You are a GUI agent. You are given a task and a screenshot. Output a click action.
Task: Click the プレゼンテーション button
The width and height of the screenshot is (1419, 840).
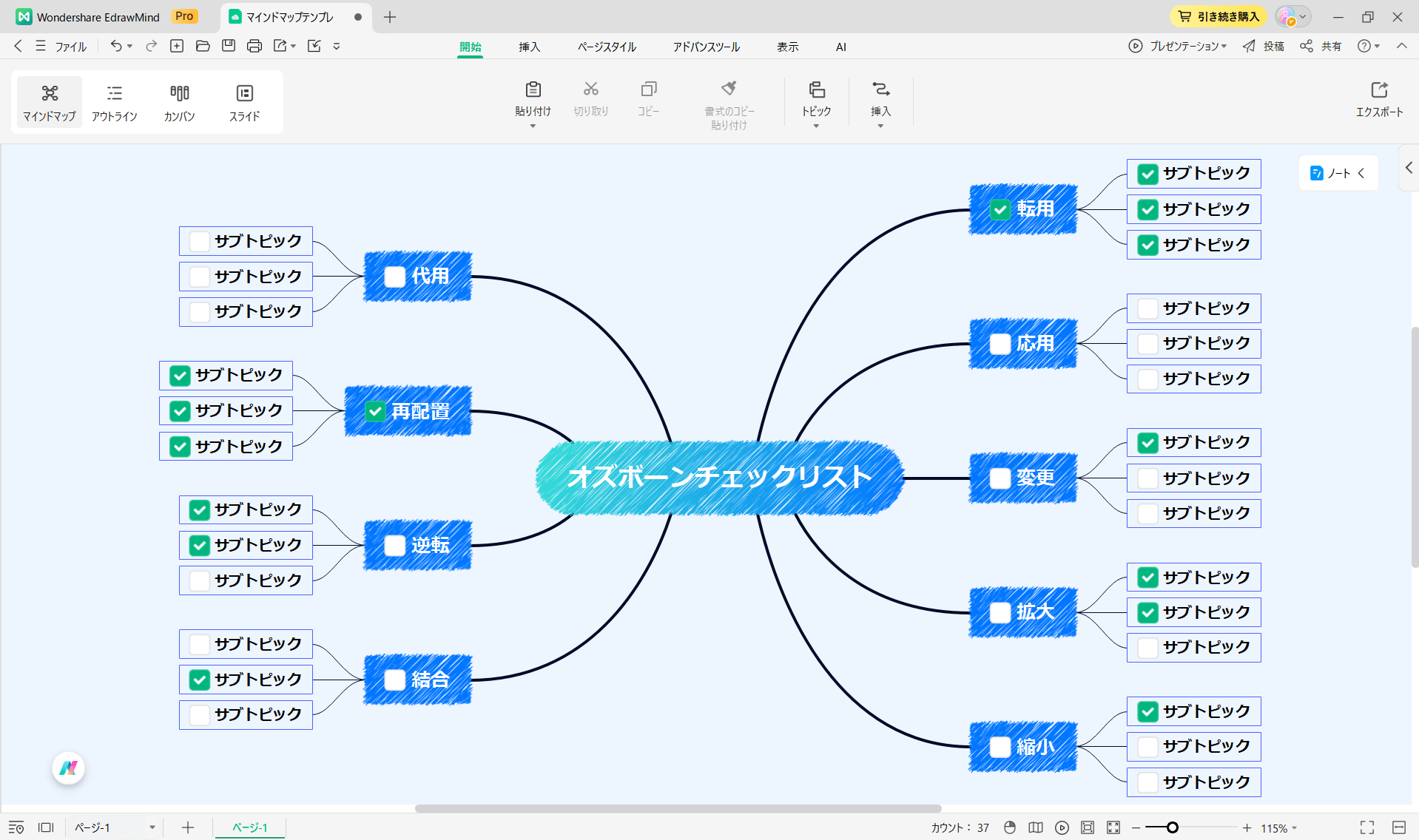tap(1178, 46)
